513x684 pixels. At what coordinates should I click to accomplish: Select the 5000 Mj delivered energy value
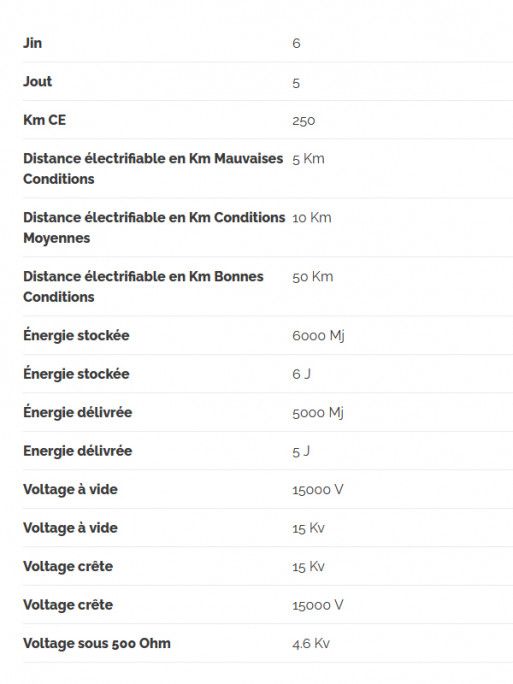click(318, 413)
